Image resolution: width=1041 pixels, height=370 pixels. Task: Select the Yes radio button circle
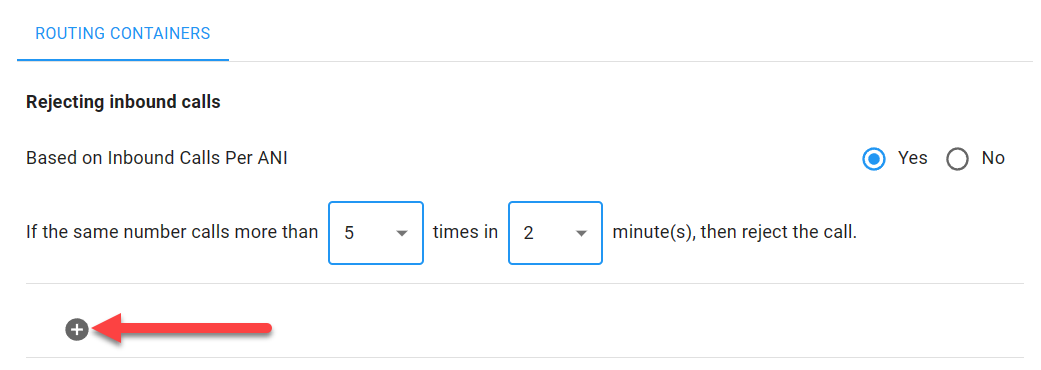[874, 159]
